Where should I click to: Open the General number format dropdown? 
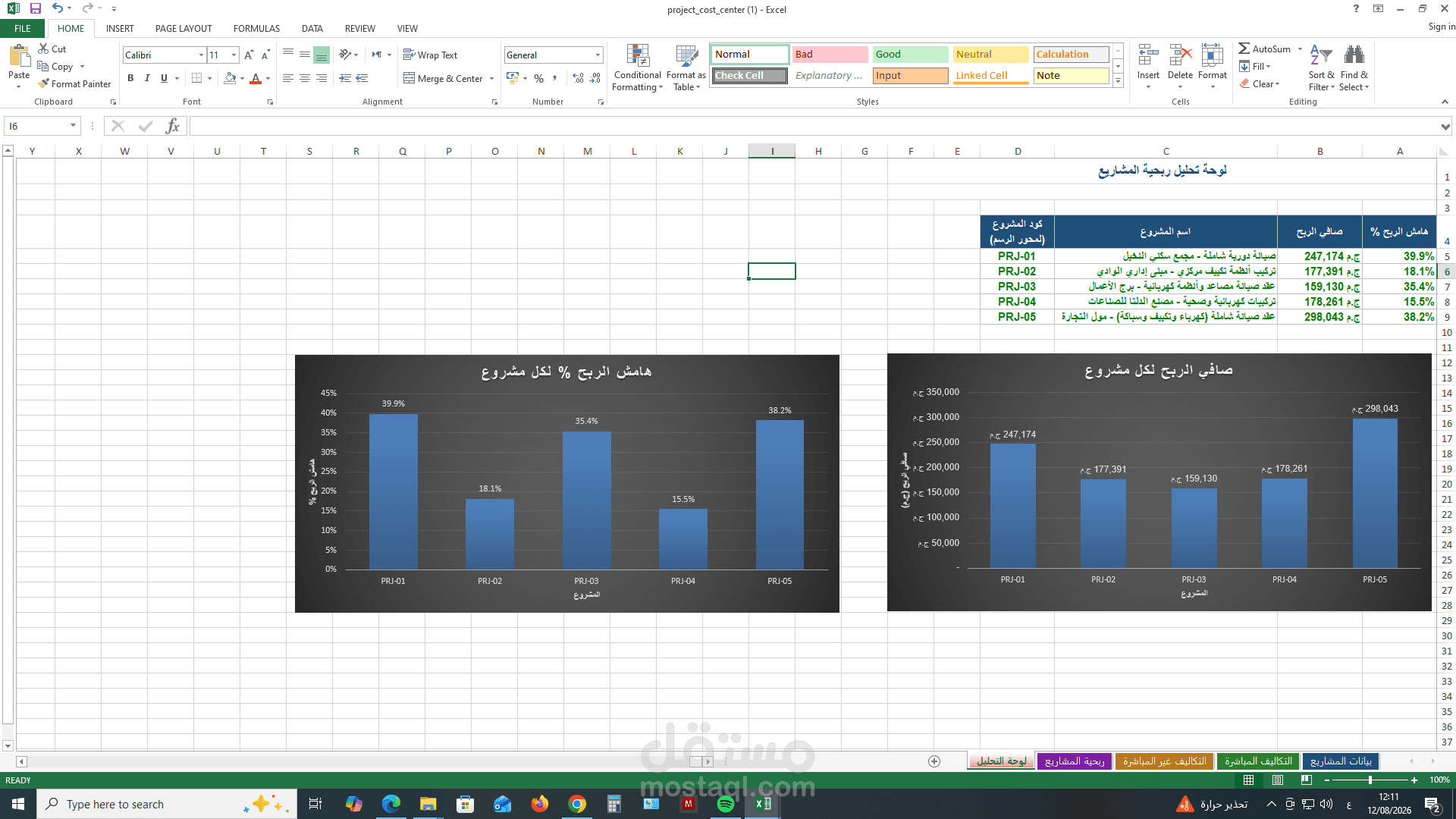[x=598, y=55]
